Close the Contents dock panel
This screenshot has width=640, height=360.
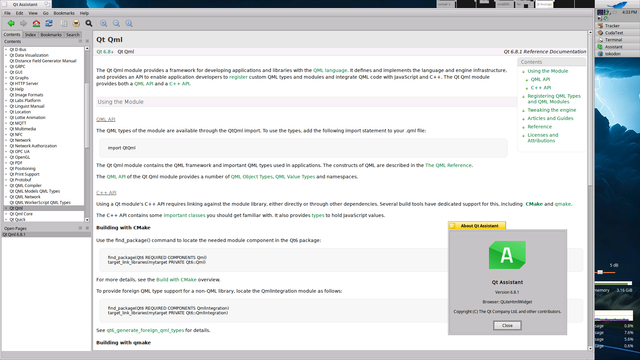(87, 41)
